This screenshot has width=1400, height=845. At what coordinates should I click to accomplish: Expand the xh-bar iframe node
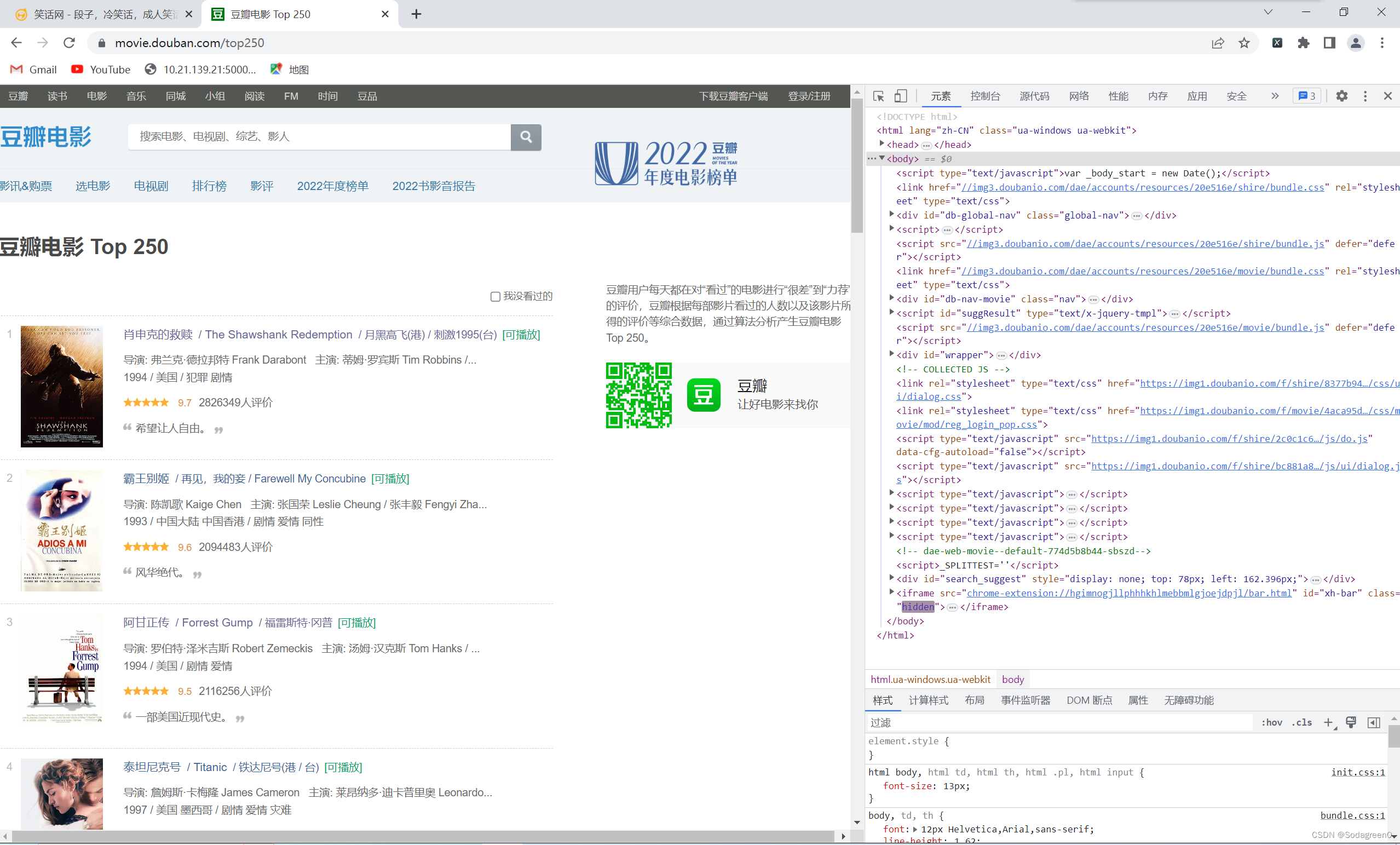891,592
